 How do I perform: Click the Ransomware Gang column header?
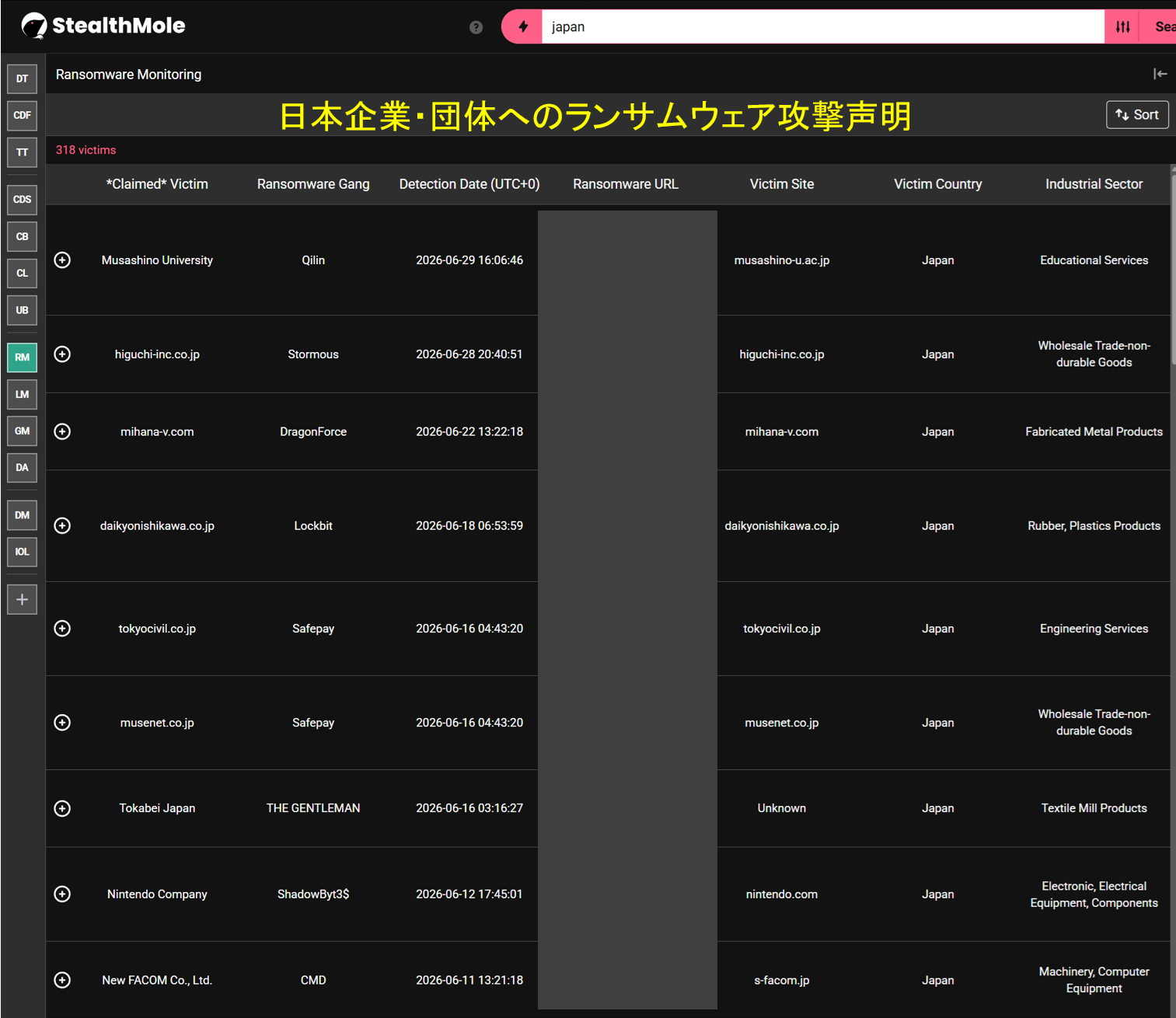point(313,184)
